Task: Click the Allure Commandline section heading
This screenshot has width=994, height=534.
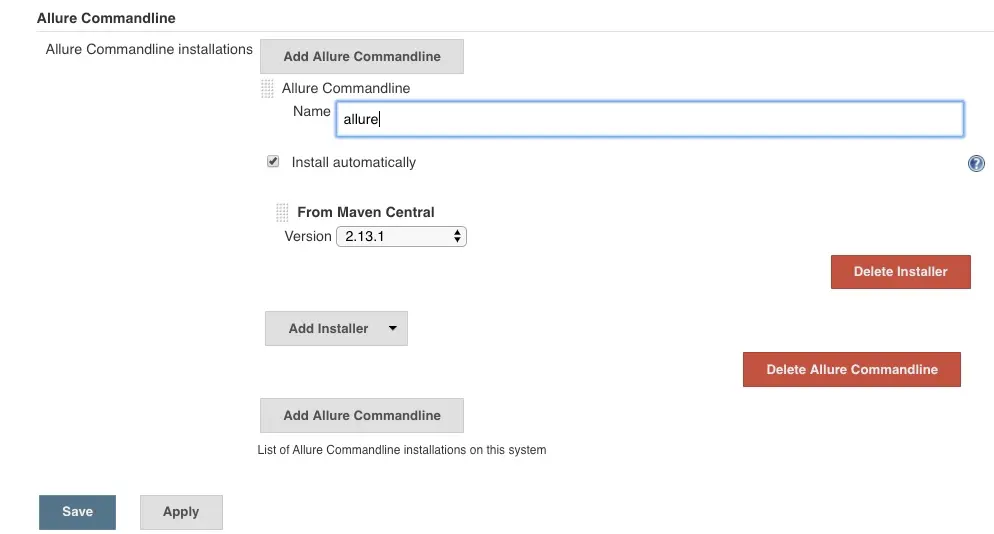Action: (x=106, y=18)
